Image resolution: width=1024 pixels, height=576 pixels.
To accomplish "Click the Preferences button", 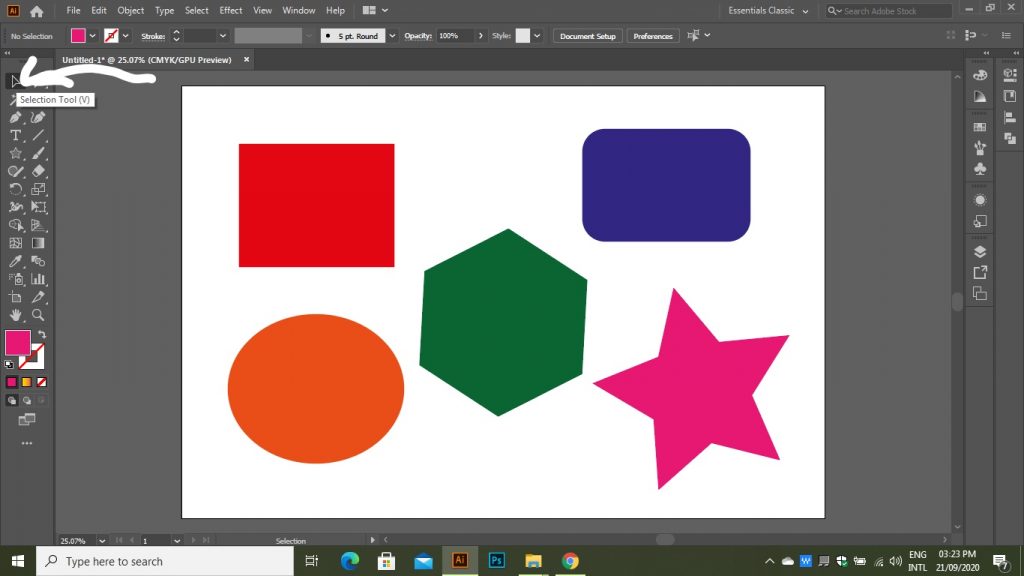I will coord(653,36).
